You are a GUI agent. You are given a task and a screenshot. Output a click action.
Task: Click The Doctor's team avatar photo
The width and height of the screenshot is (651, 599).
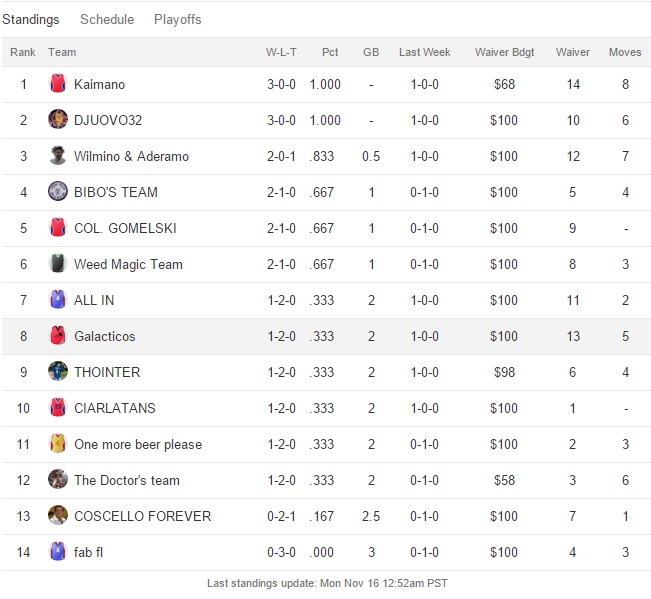click(x=57, y=481)
